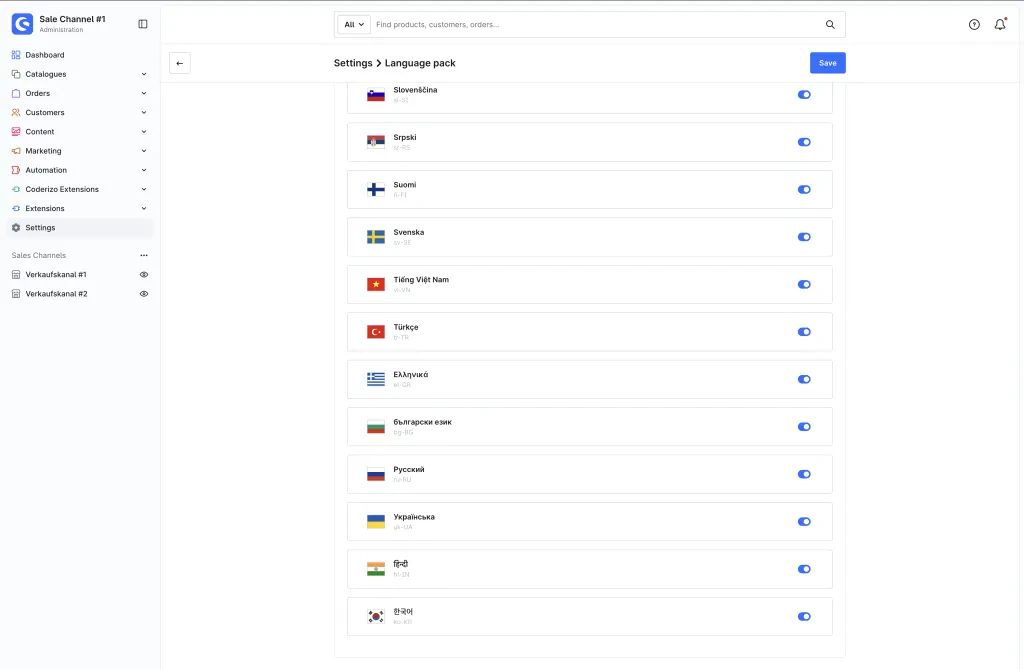This screenshot has height=669, width=1024.
Task: Disable the Suomi language switch
Action: coord(804,189)
